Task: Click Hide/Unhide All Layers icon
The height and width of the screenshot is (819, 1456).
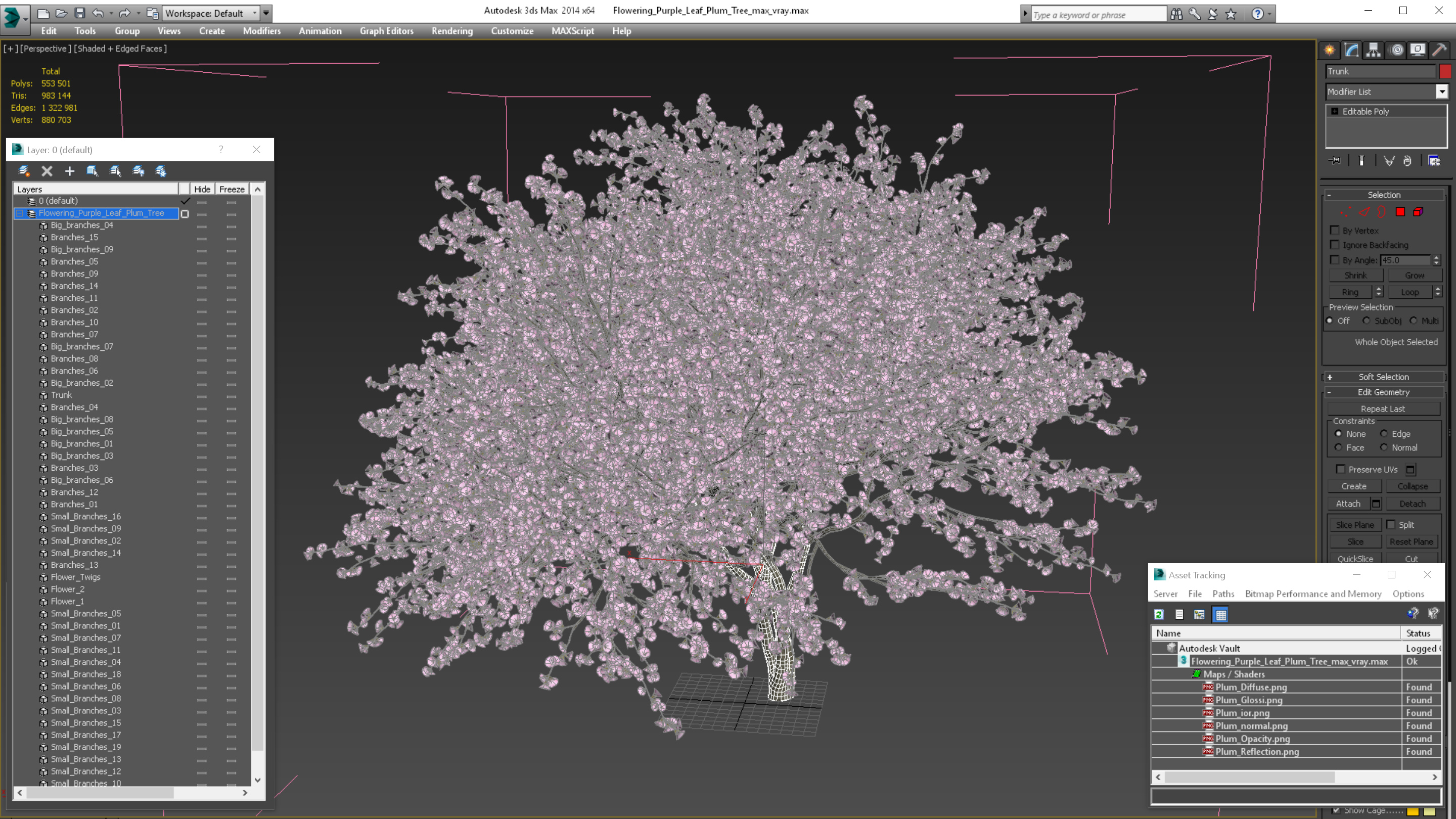Action: [x=138, y=171]
